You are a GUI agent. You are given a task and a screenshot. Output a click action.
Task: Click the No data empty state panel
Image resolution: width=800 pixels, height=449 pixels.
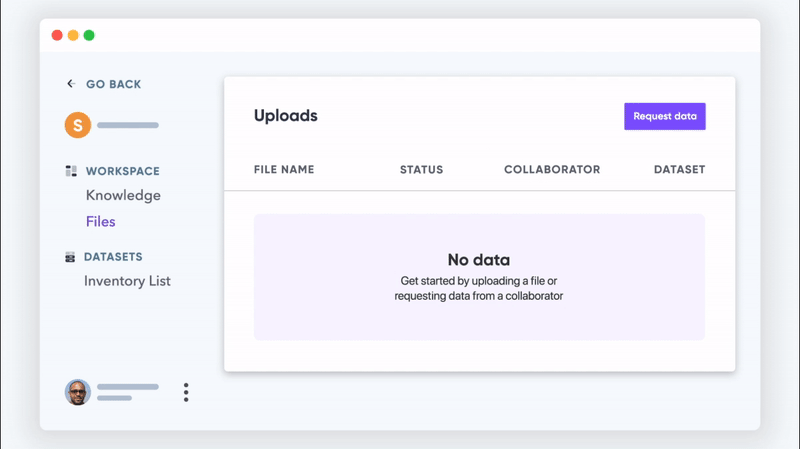(479, 277)
